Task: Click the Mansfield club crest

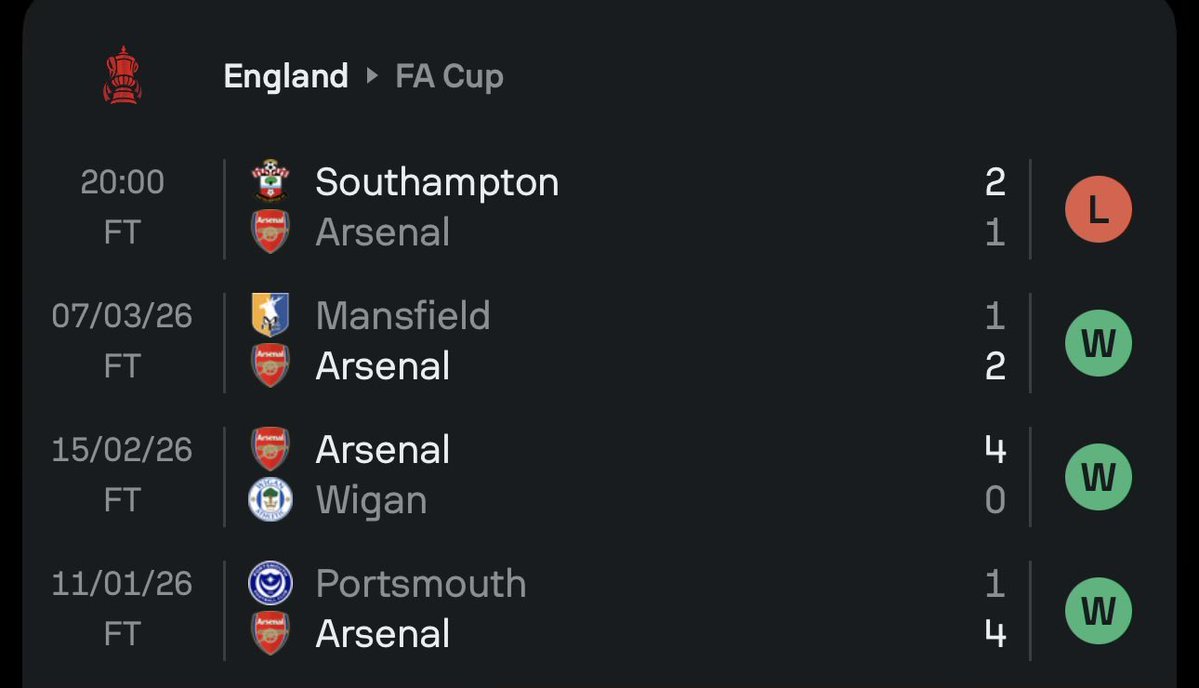Action: 271,315
